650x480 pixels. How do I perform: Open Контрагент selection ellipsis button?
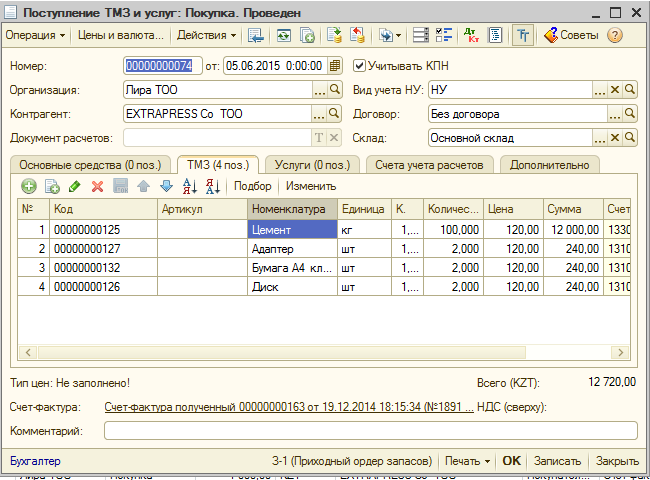tap(318, 114)
